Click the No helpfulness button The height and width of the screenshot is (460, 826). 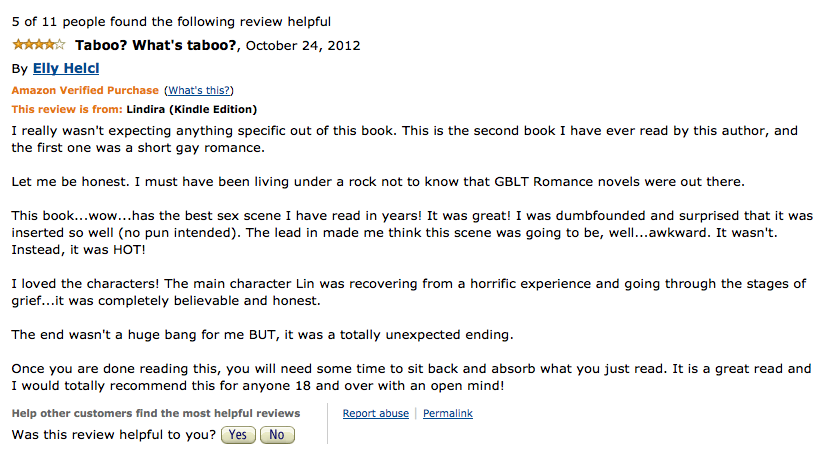click(277, 435)
